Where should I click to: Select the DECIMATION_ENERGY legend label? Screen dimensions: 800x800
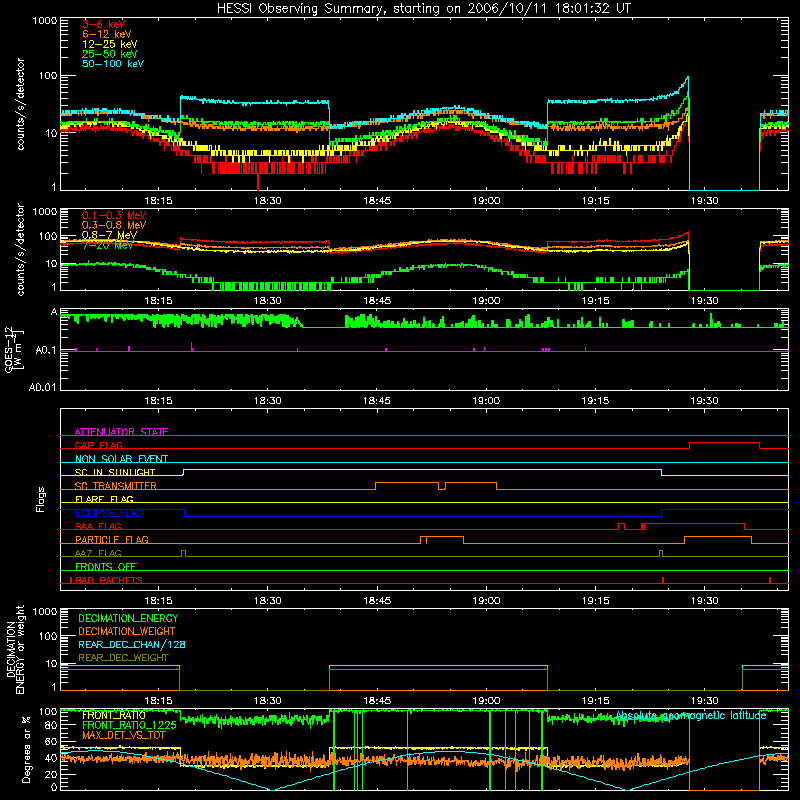click(128, 618)
